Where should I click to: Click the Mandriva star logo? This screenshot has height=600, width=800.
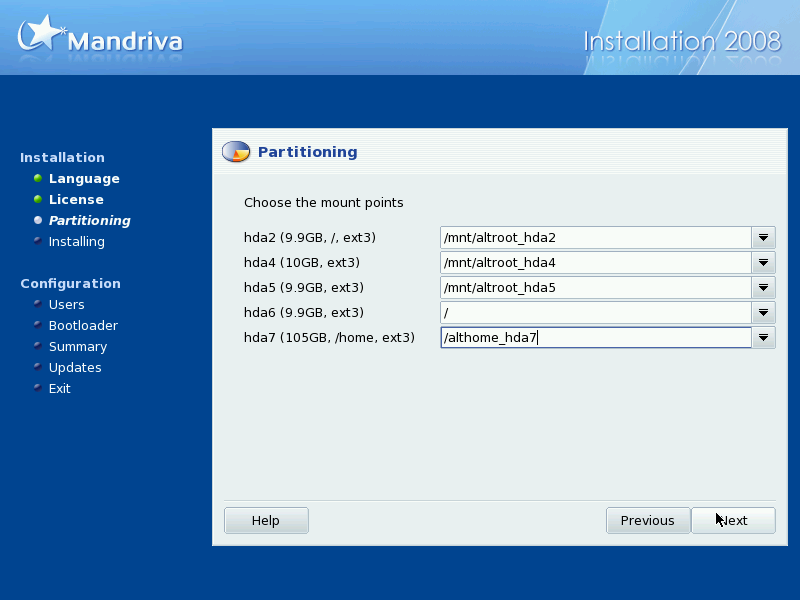42,34
